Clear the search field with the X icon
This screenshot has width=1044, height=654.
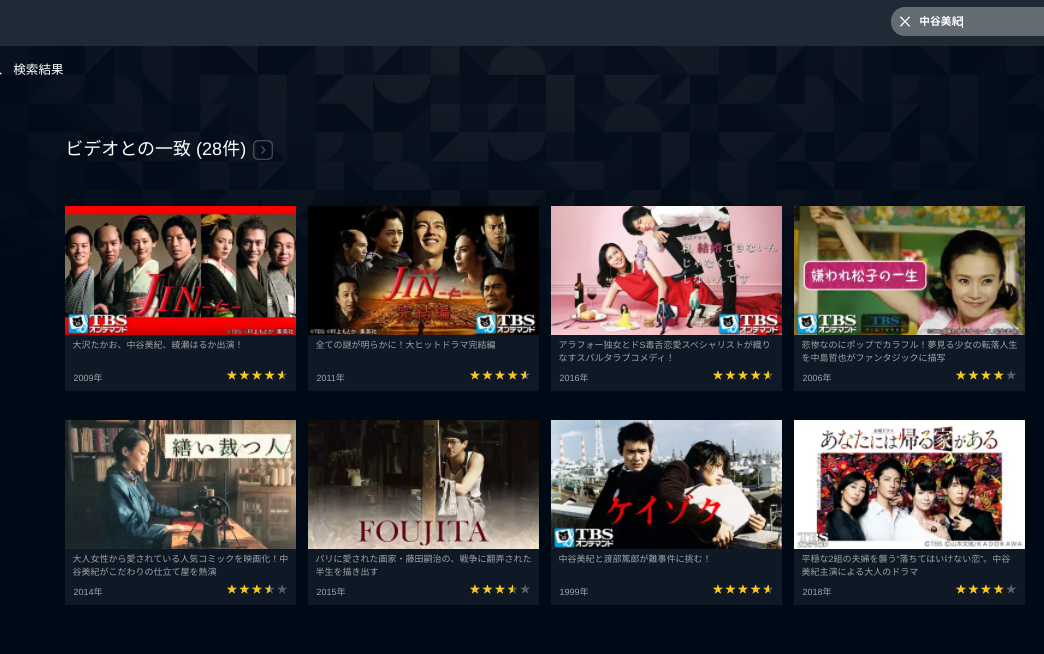pos(904,21)
